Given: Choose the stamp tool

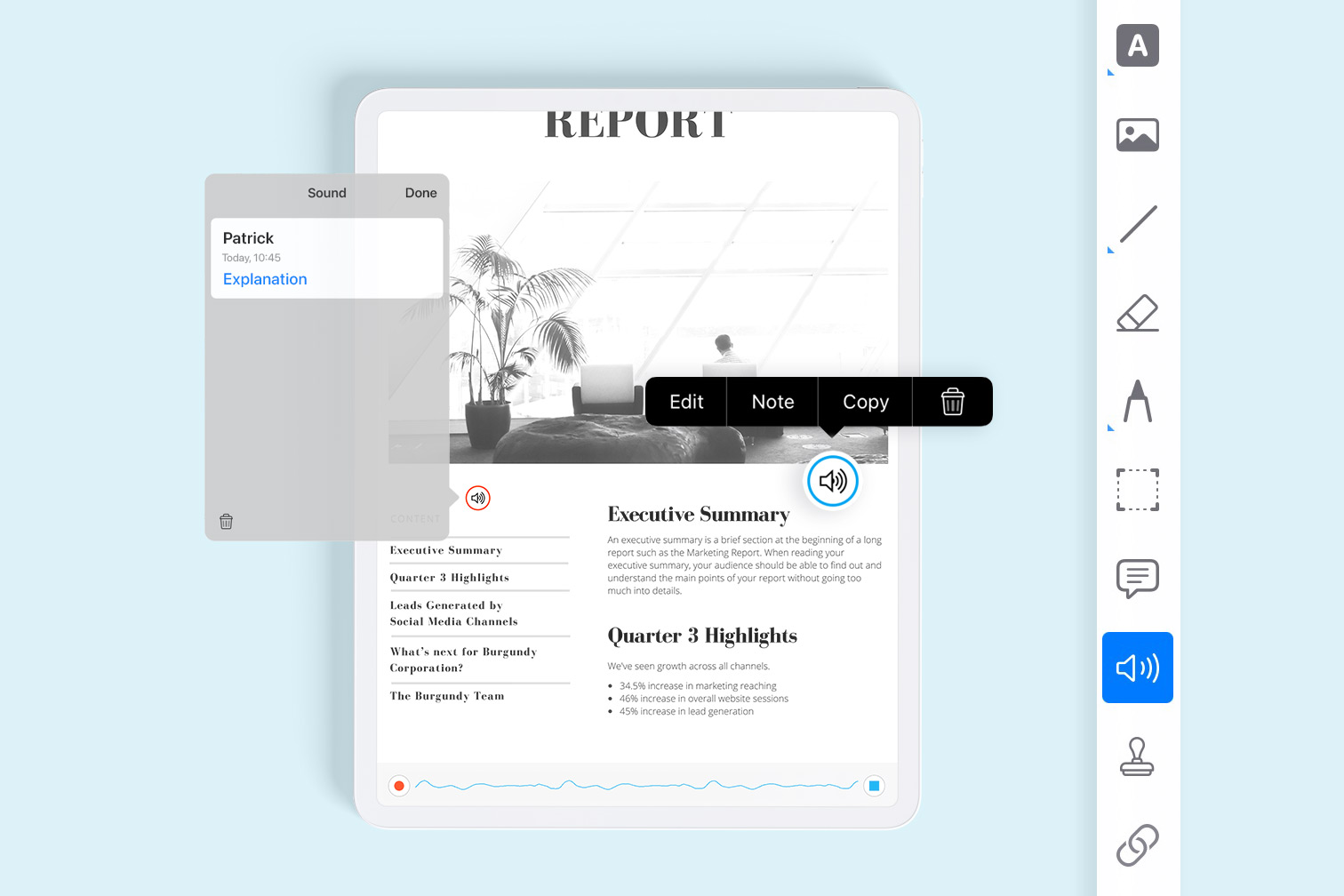Looking at the screenshot, I should click(x=1137, y=756).
